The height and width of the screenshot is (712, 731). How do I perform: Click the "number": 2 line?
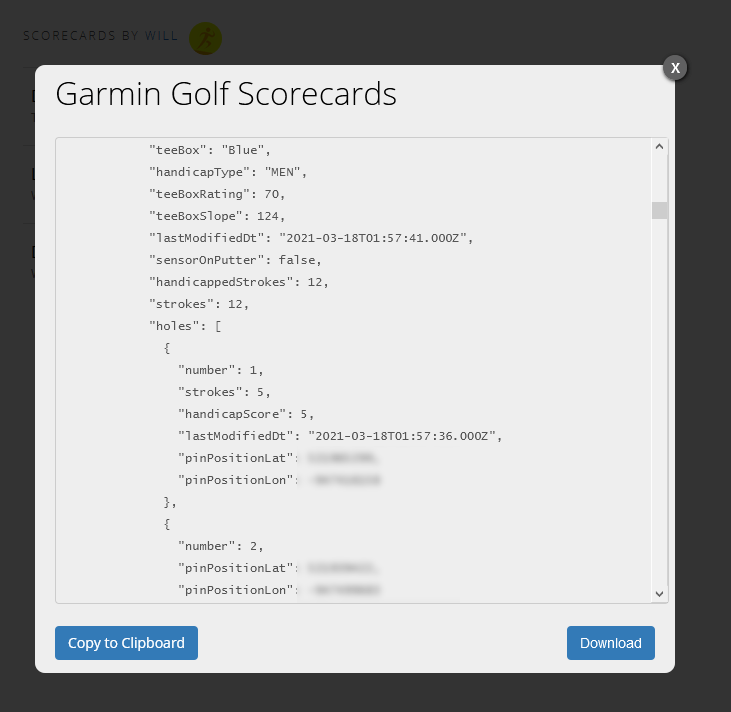[x=221, y=546]
